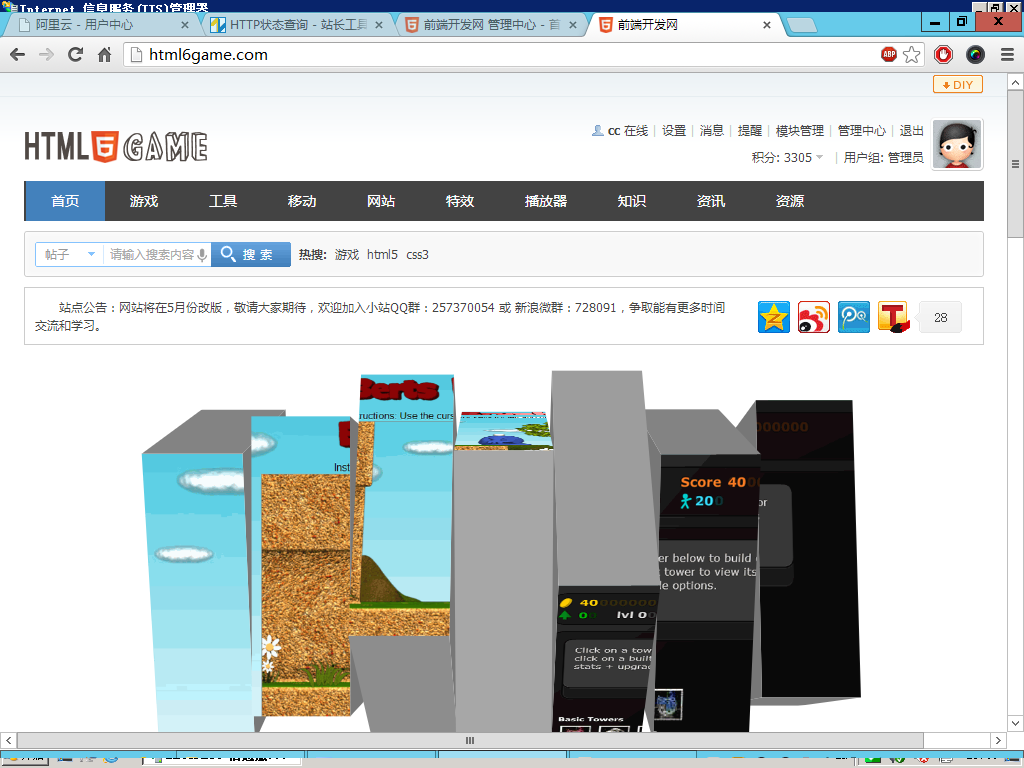Share to Sina Weibo icon
The width and height of the screenshot is (1024, 768).
(x=814, y=317)
